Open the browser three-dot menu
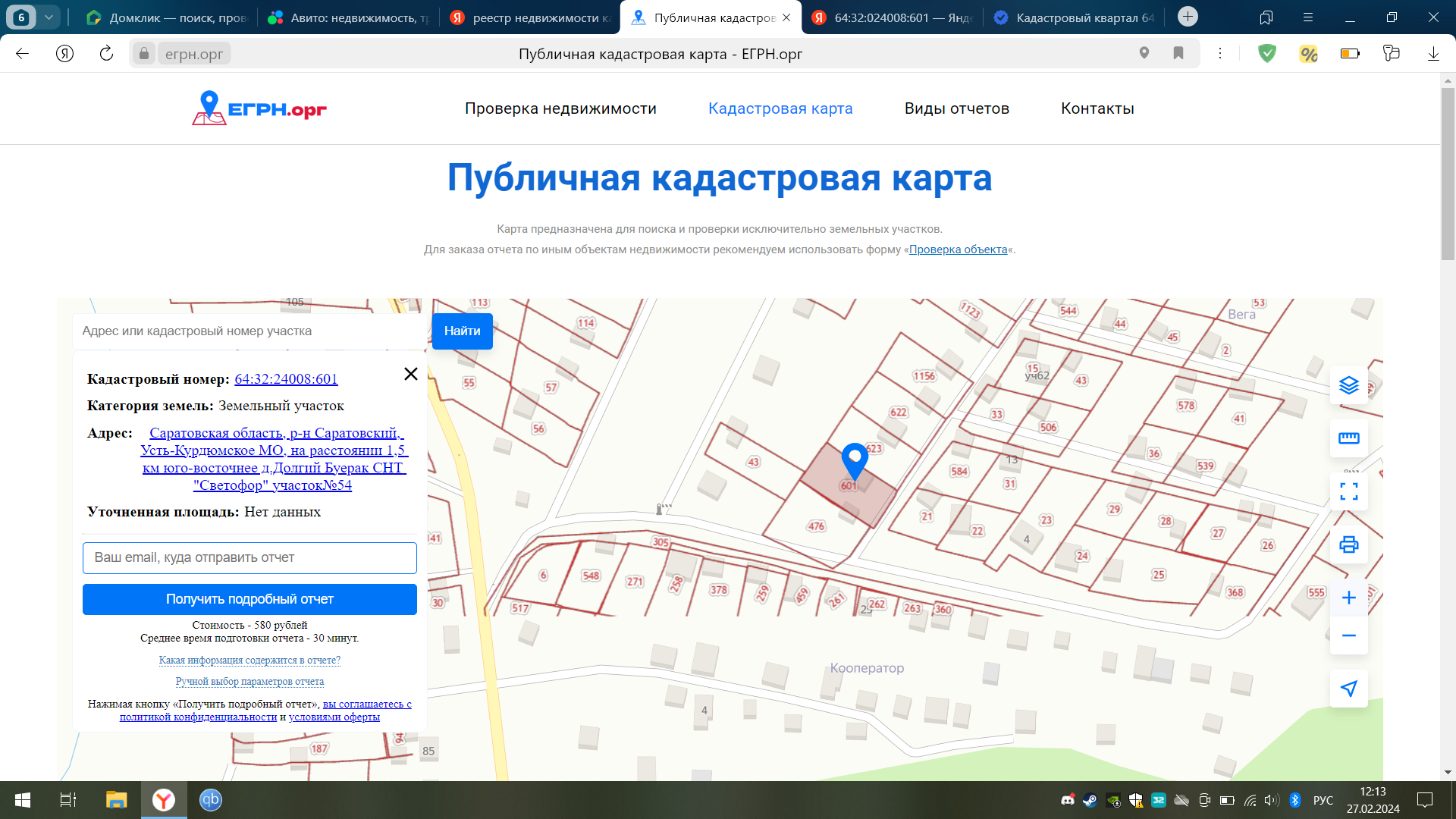 [1220, 53]
